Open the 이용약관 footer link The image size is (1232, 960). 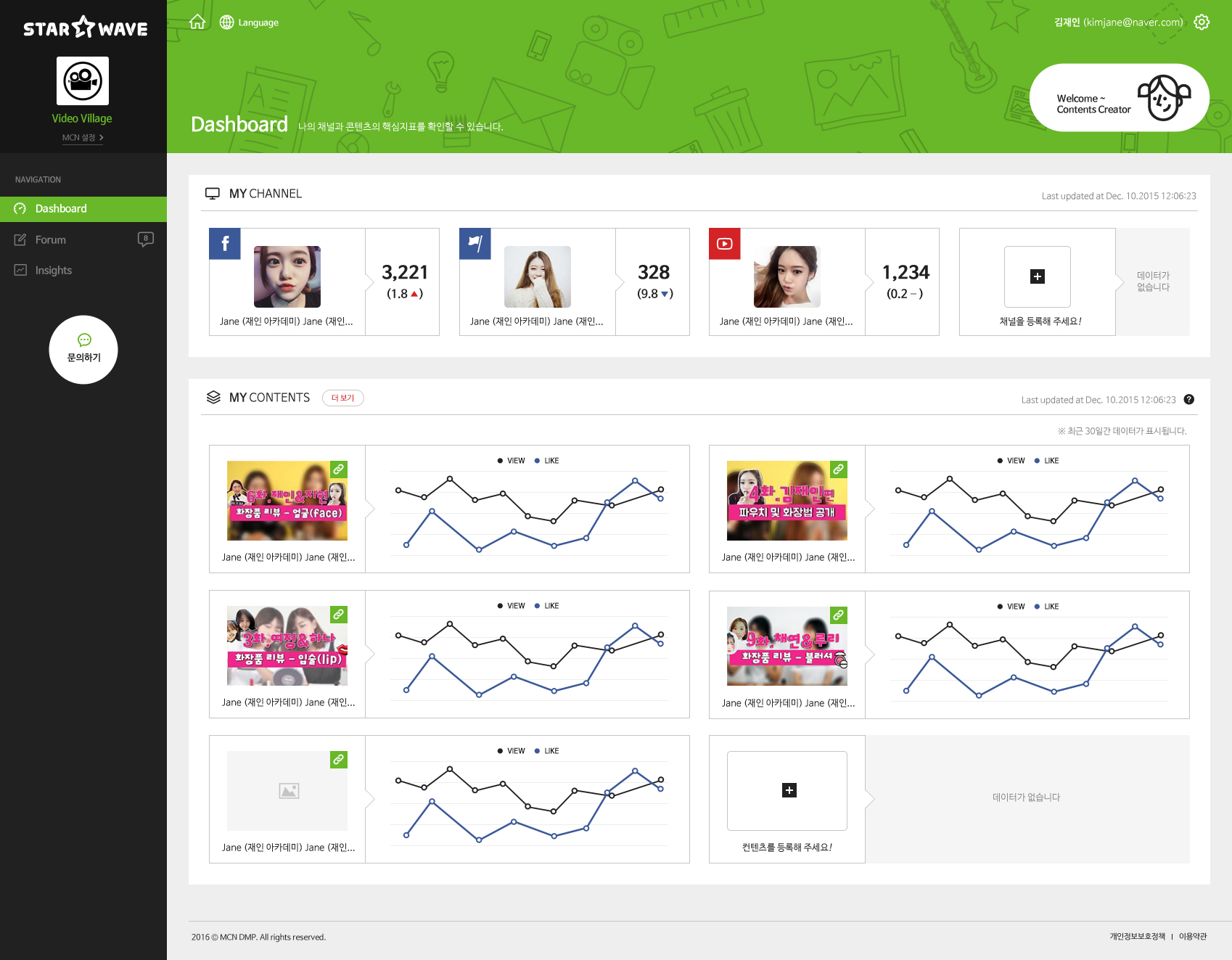1192,936
